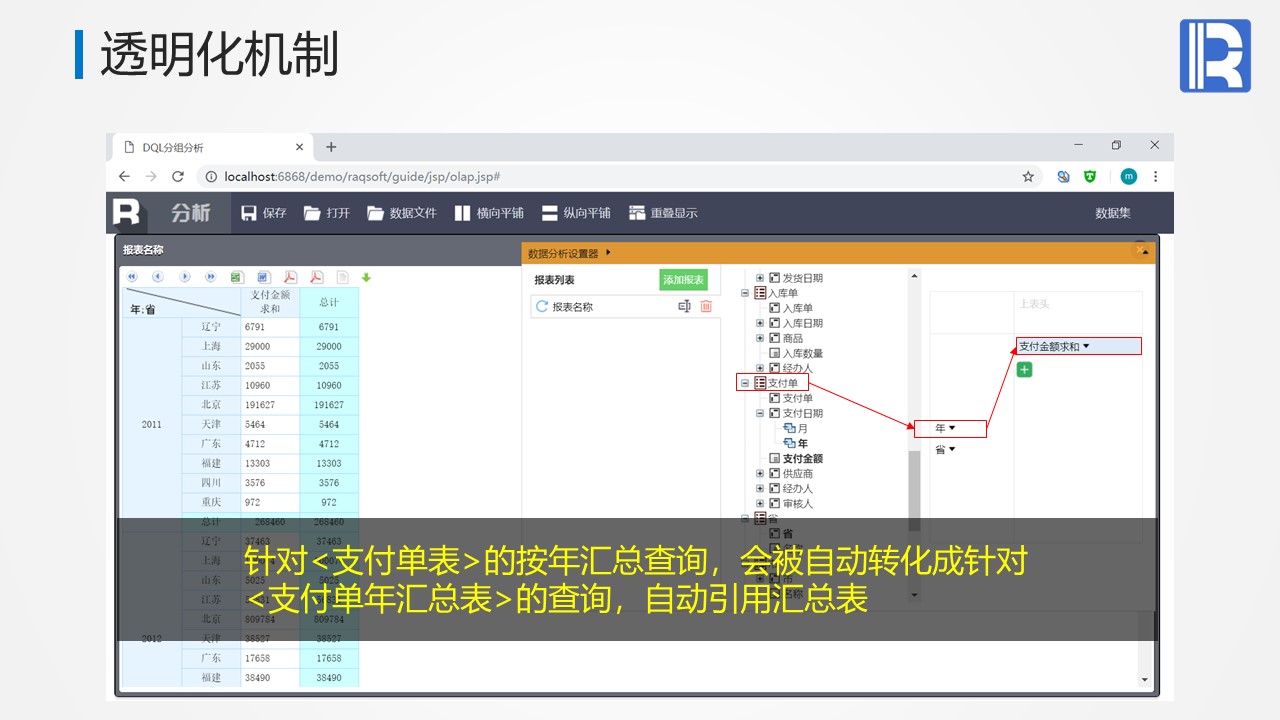Go to the first report page

point(132,277)
